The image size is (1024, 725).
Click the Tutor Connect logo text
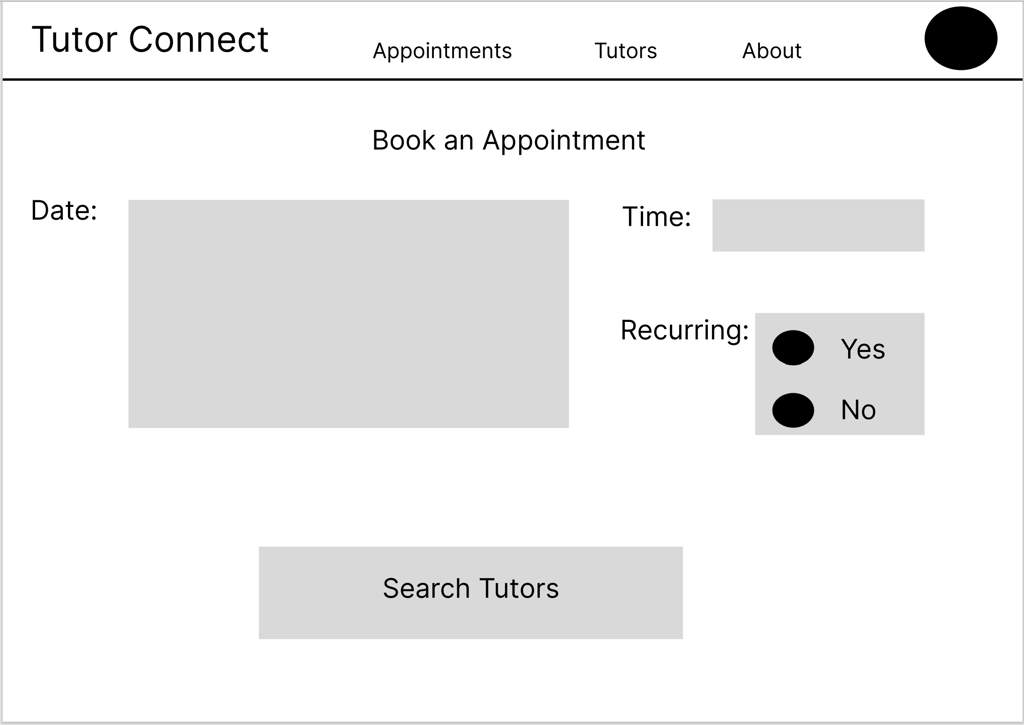[x=150, y=40]
